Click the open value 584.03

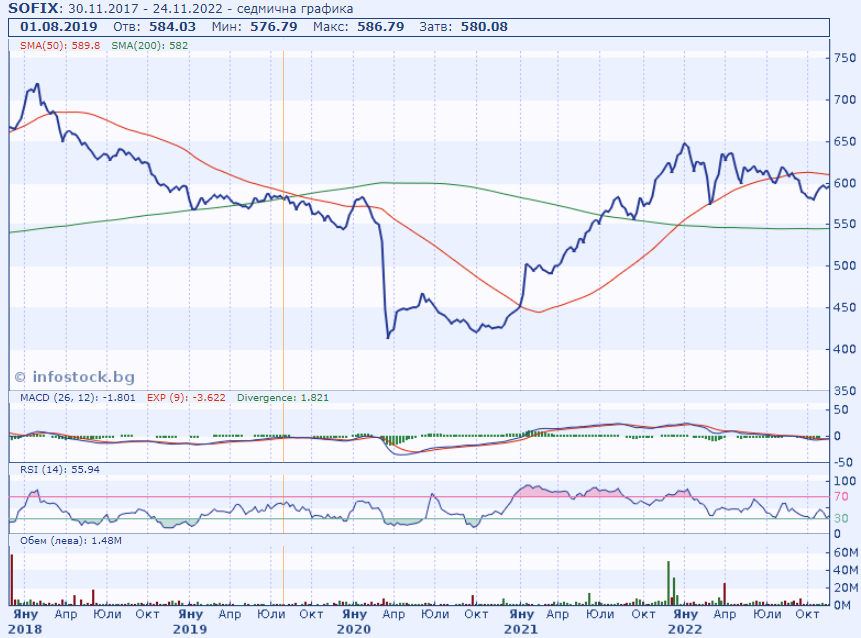tap(172, 27)
